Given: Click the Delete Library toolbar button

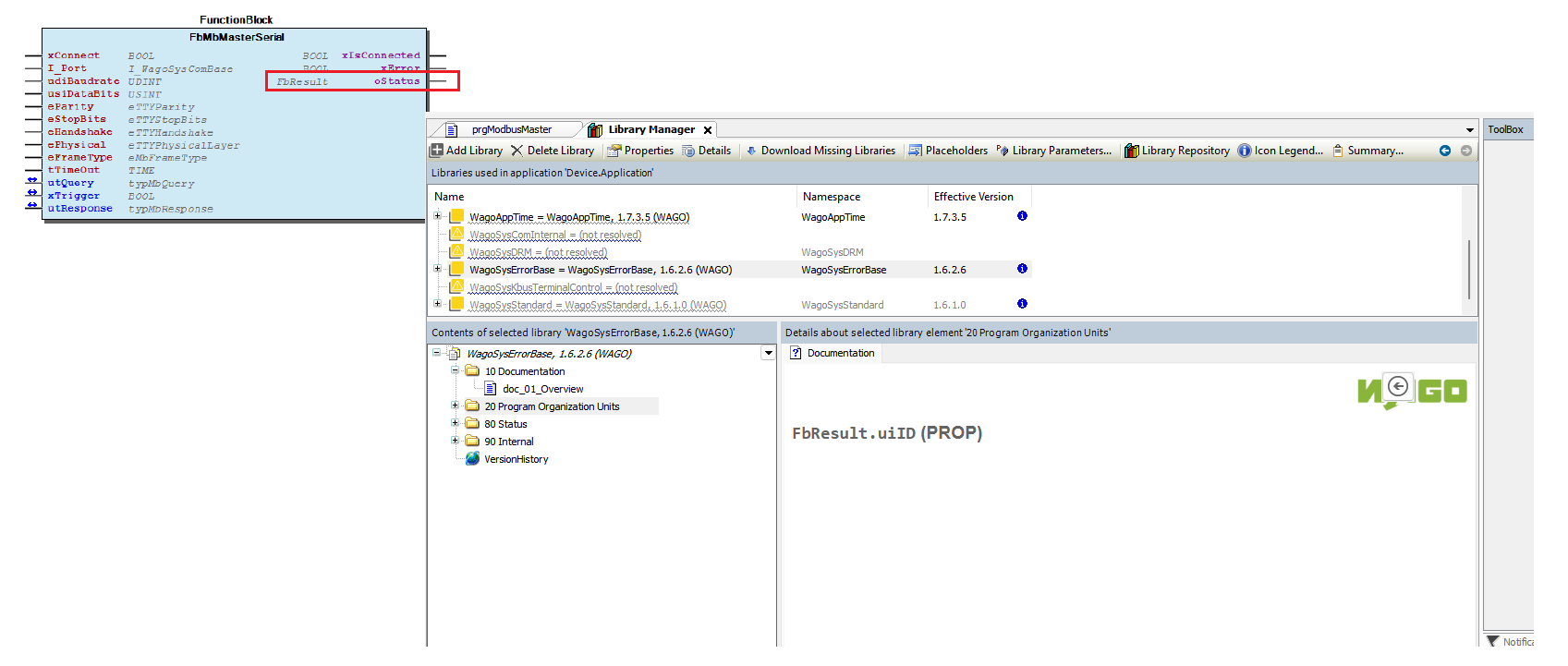Looking at the screenshot, I should tap(553, 151).
